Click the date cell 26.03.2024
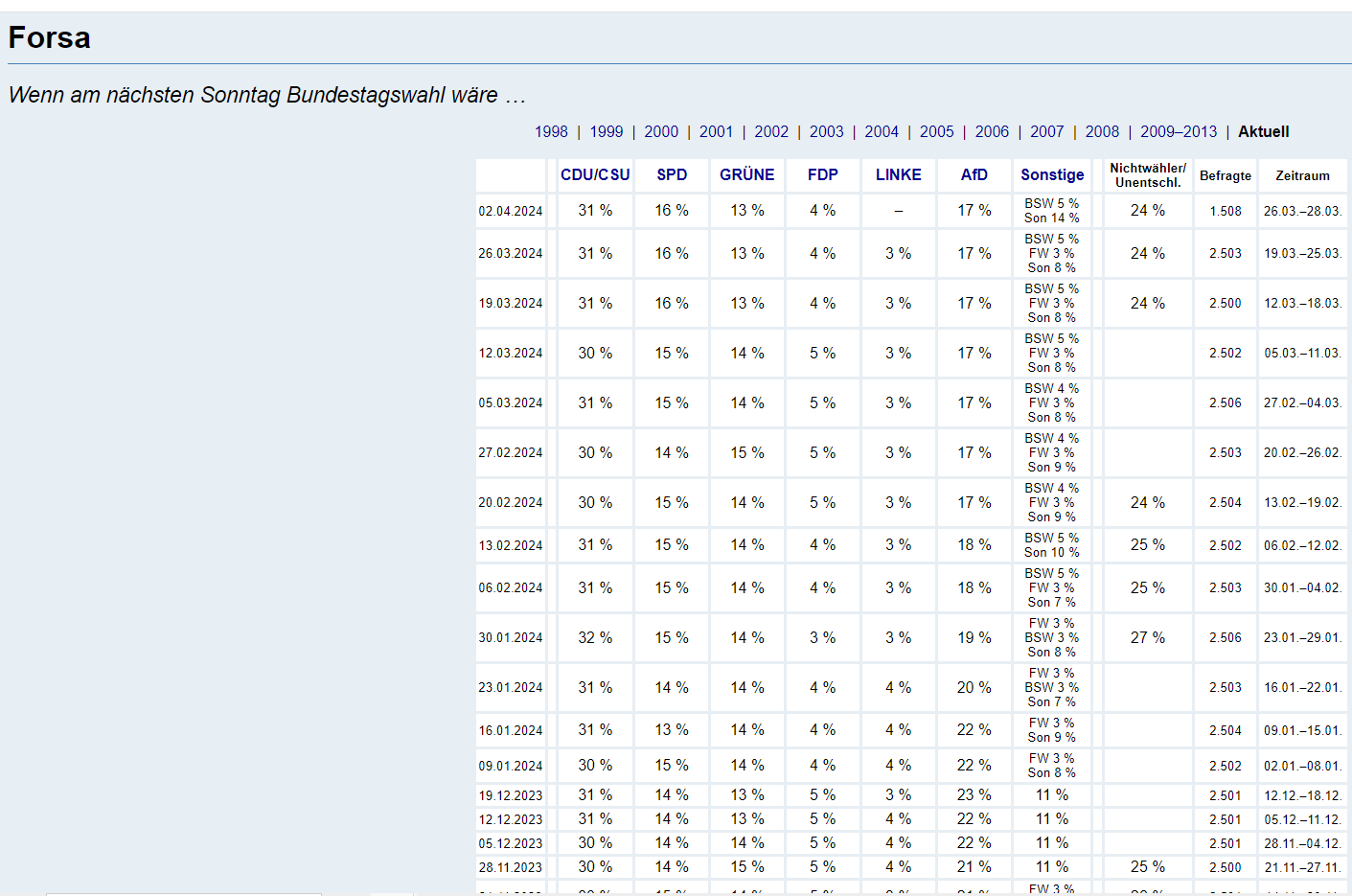Screen dimensions: 1352x896 511,253
